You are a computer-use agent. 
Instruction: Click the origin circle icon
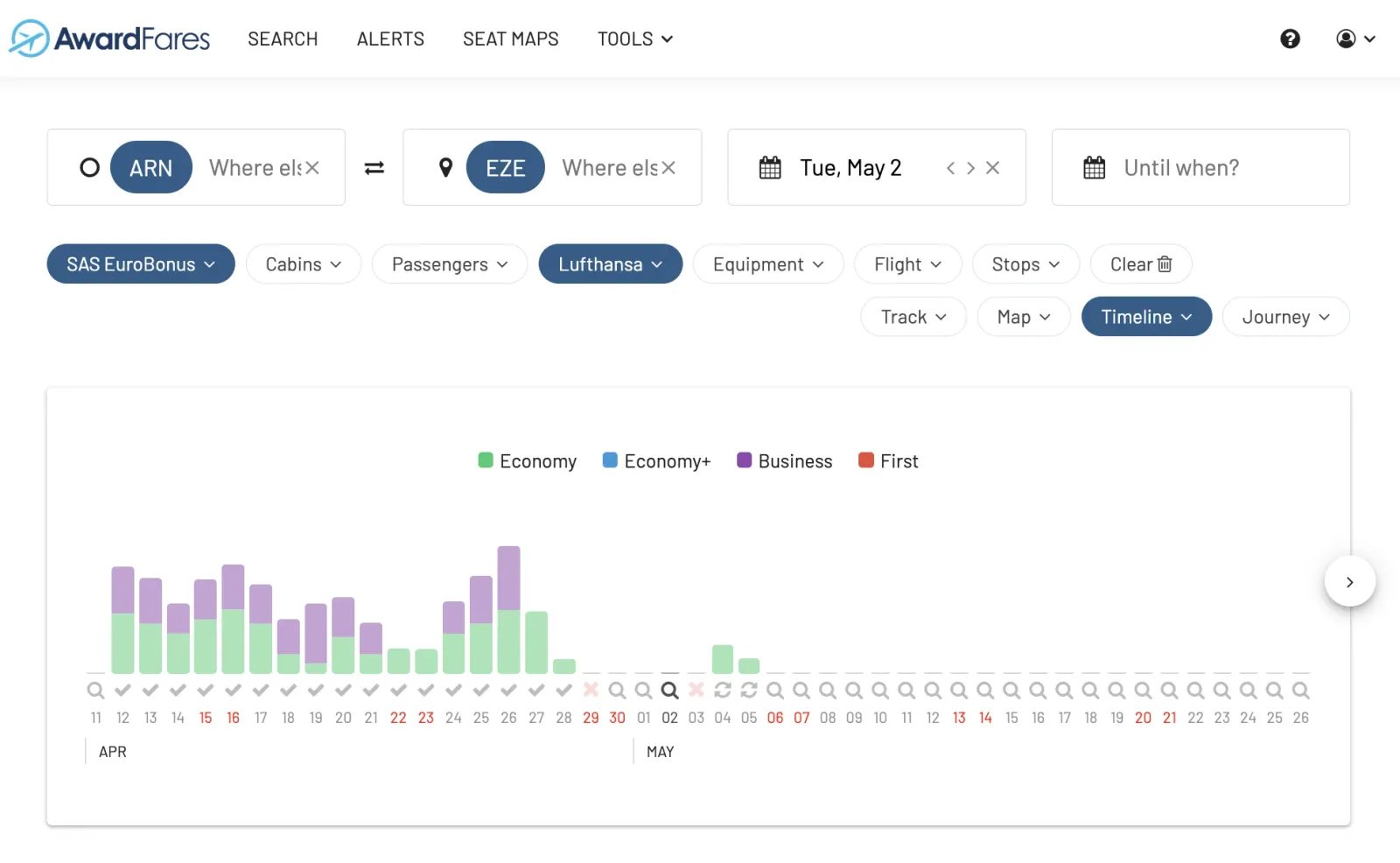(89, 167)
